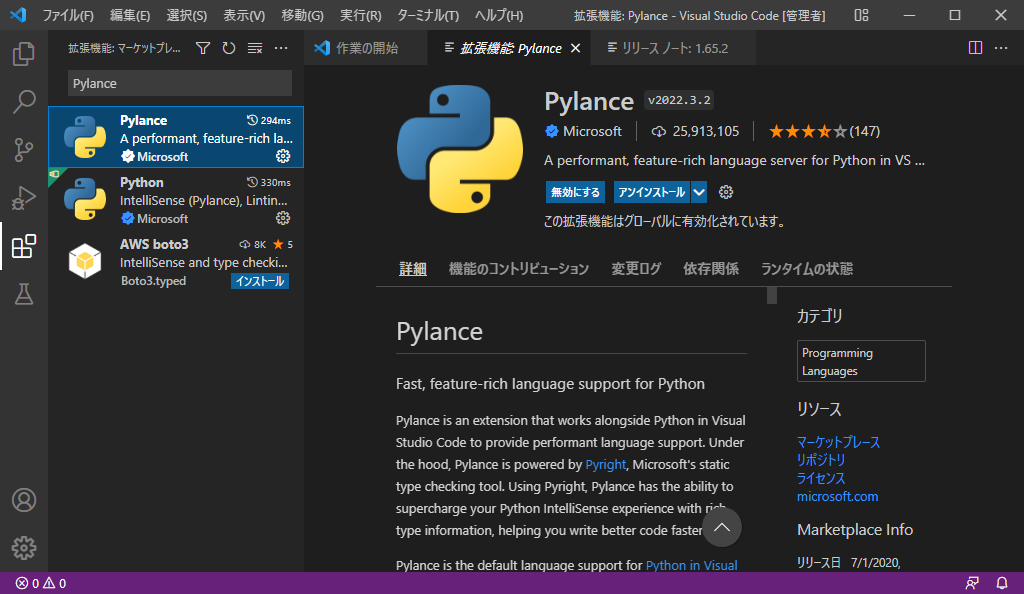Screen dimensions: 1024x594
Task: Click the star rating (147)
Action: coord(824,131)
